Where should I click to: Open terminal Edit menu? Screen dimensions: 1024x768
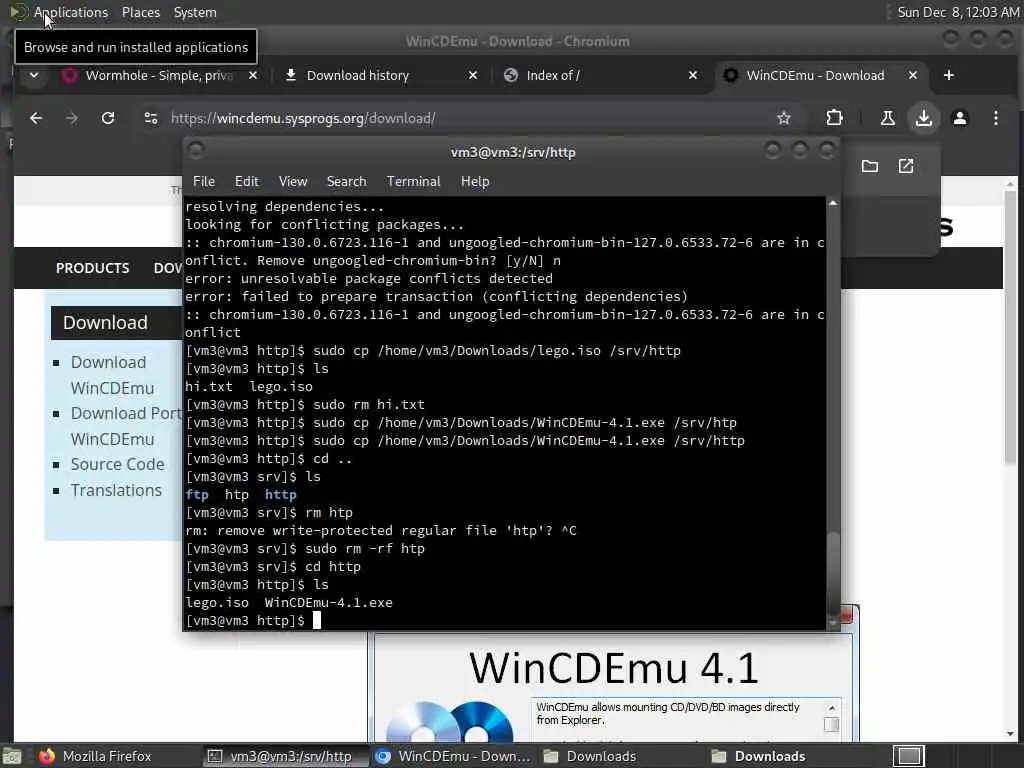tap(246, 182)
